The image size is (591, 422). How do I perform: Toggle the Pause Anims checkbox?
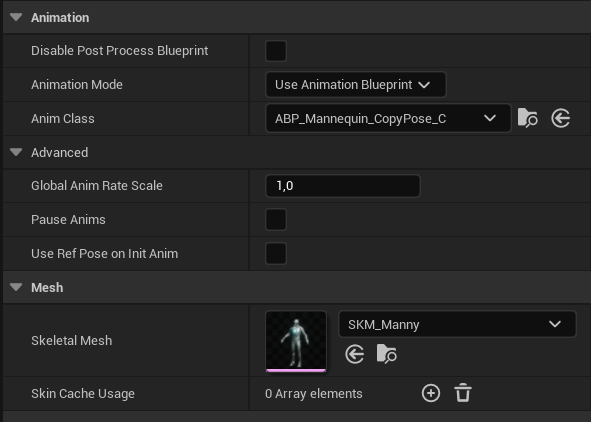pyautogui.click(x=276, y=220)
